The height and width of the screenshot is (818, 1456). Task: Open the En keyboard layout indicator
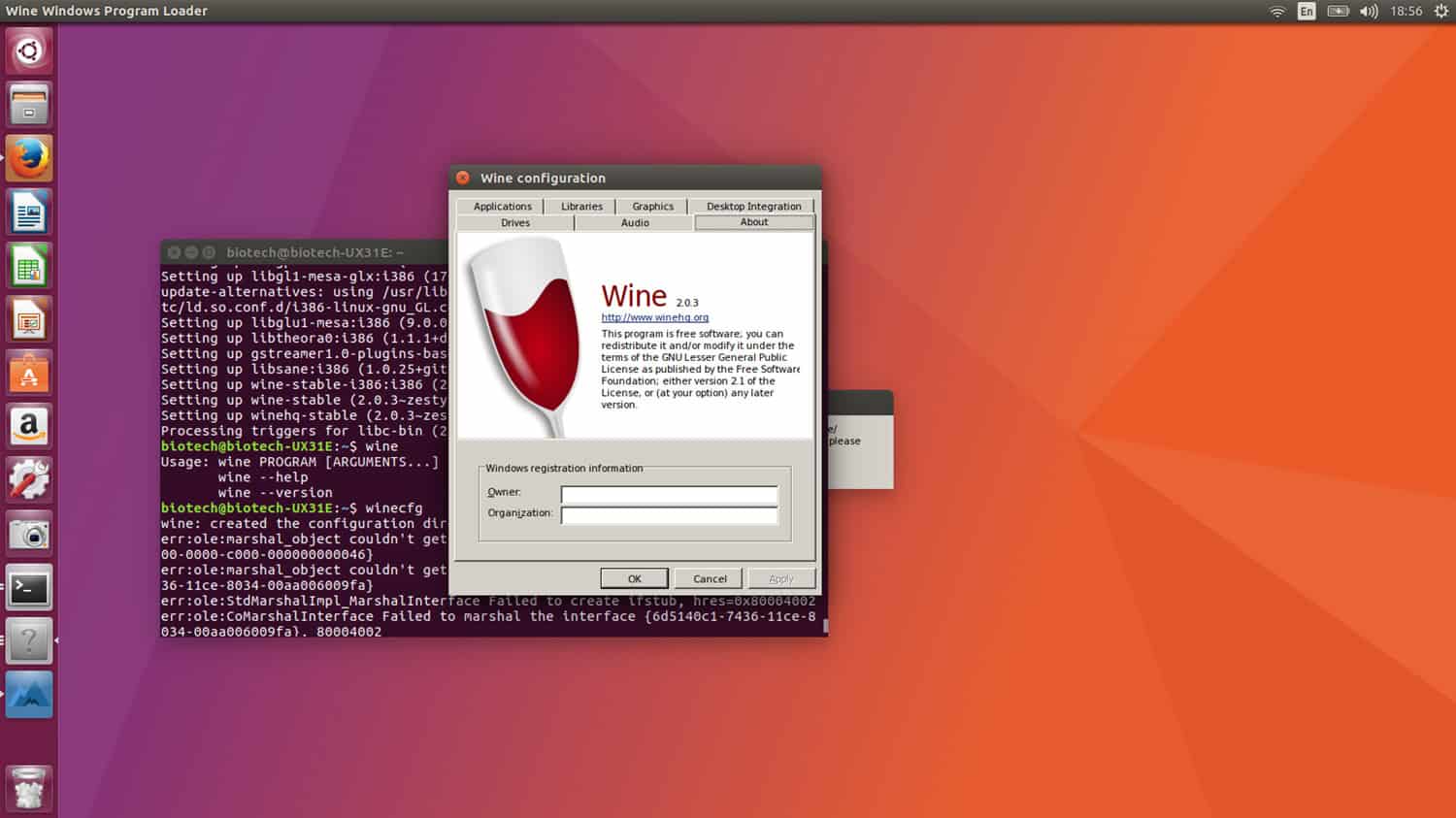1307,12
